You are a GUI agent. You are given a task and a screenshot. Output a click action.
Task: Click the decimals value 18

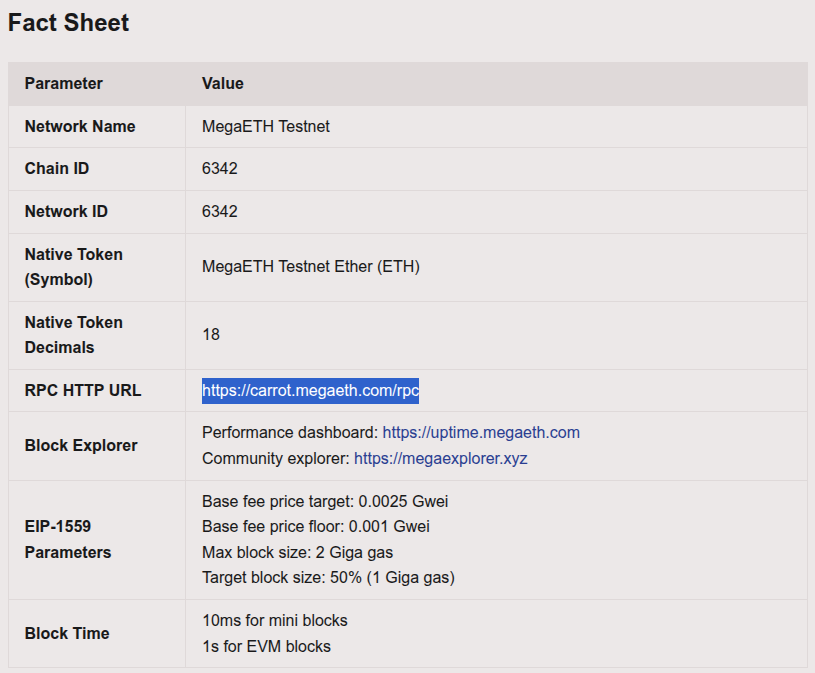[x=211, y=334]
